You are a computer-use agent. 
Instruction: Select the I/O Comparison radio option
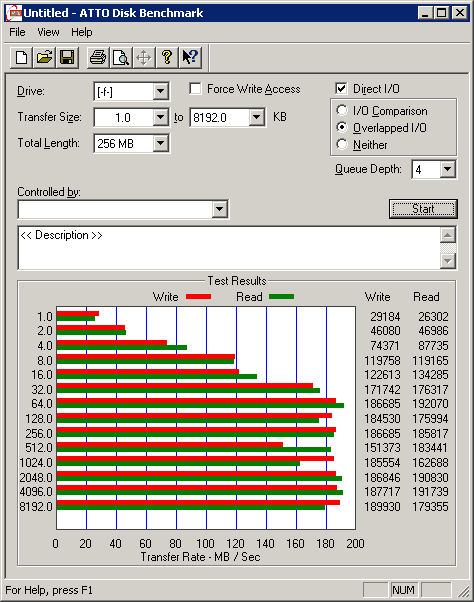point(342,111)
